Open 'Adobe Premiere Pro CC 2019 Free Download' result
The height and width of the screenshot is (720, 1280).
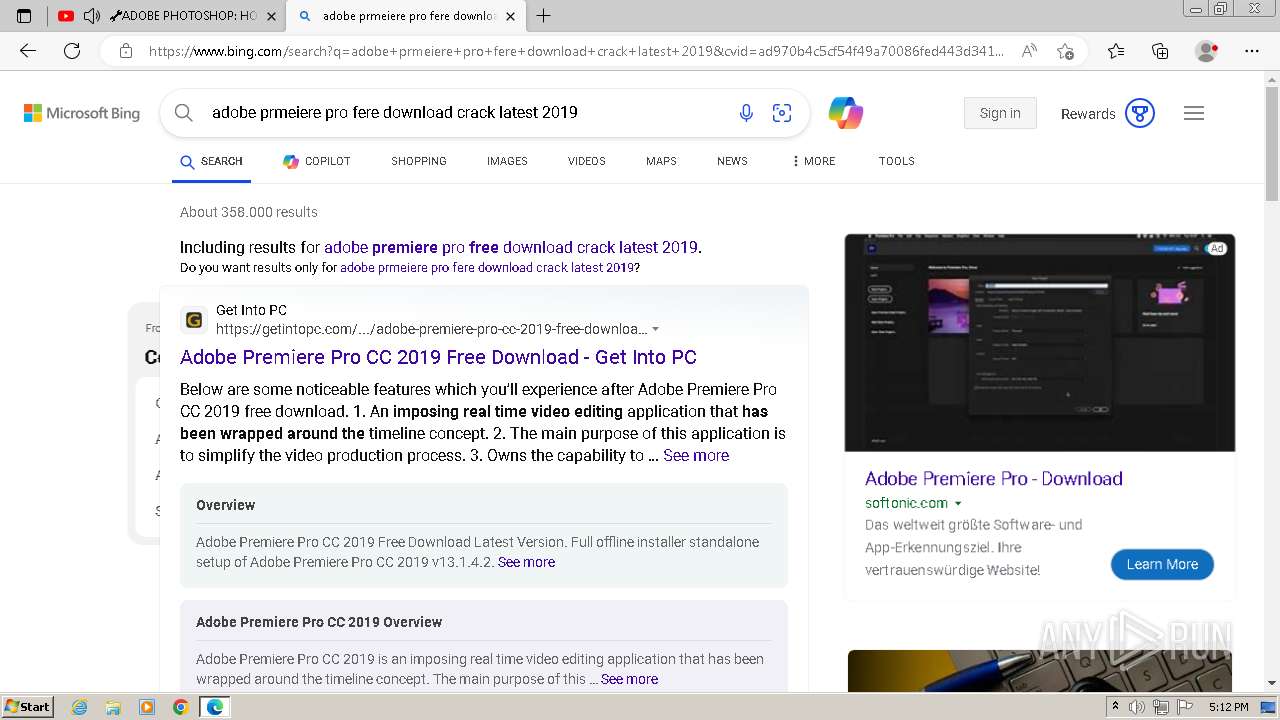(438, 357)
